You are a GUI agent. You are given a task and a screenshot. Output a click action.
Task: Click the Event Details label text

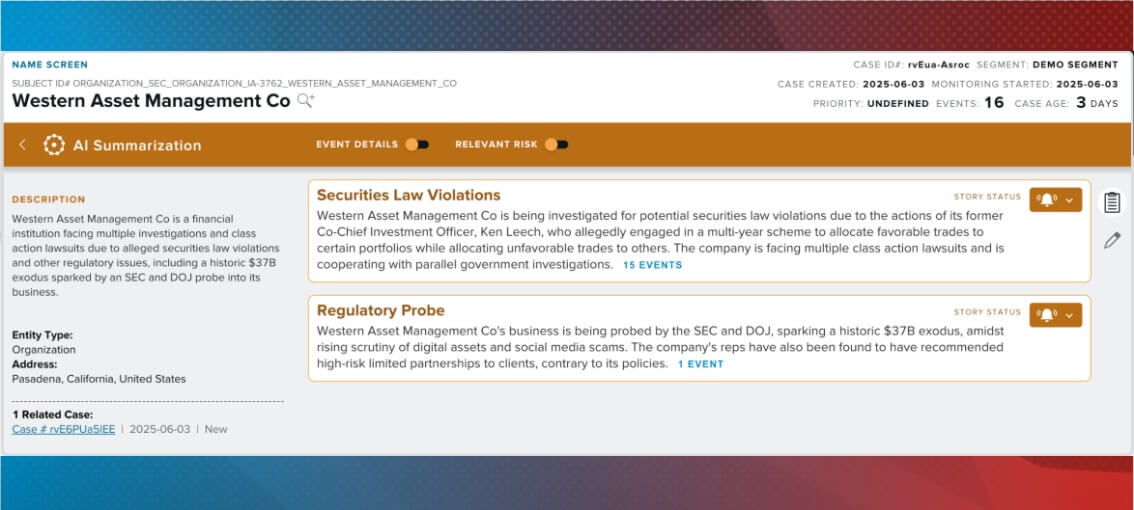(357, 145)
